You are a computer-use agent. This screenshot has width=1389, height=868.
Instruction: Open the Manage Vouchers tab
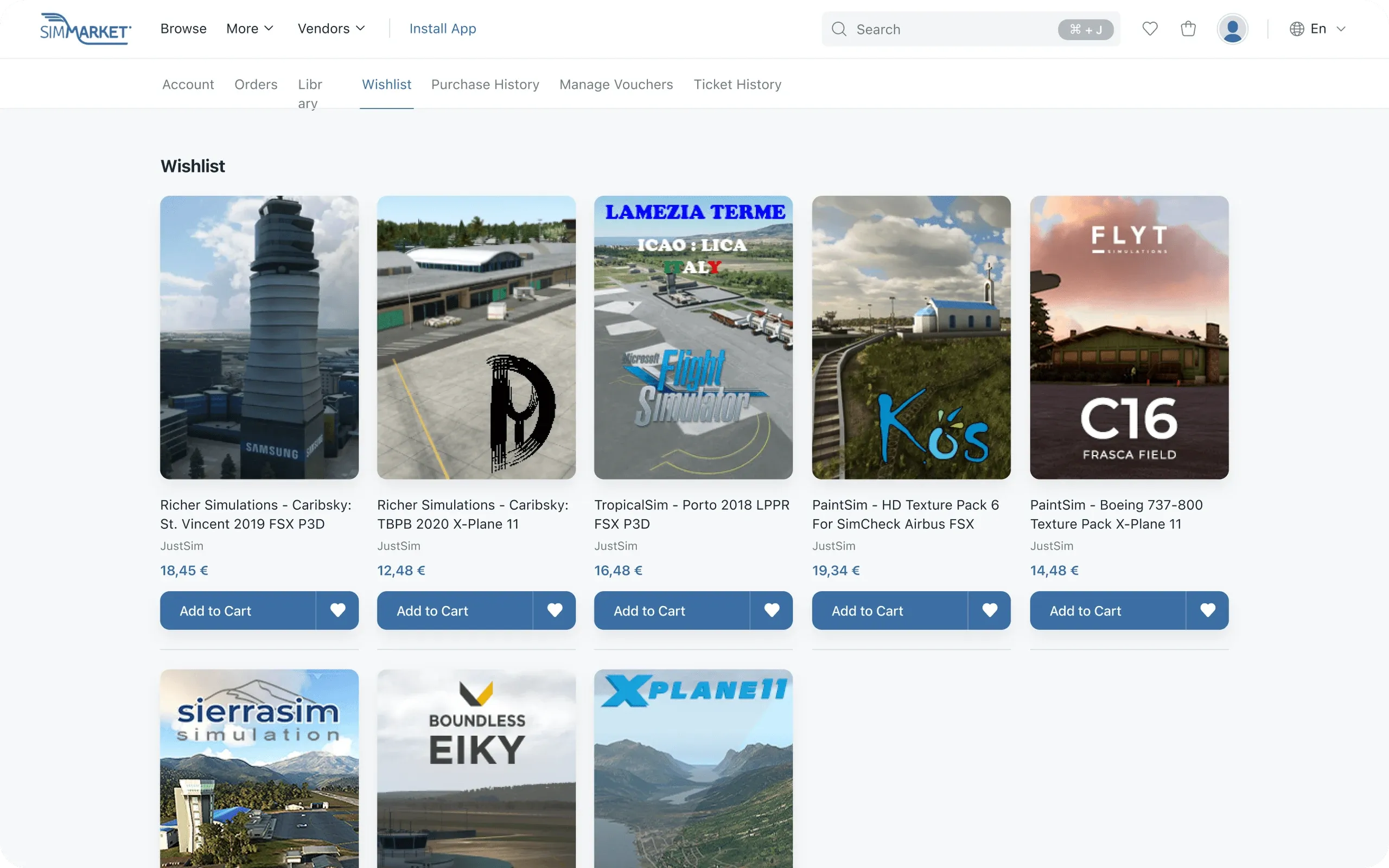[x=616, y=85]
